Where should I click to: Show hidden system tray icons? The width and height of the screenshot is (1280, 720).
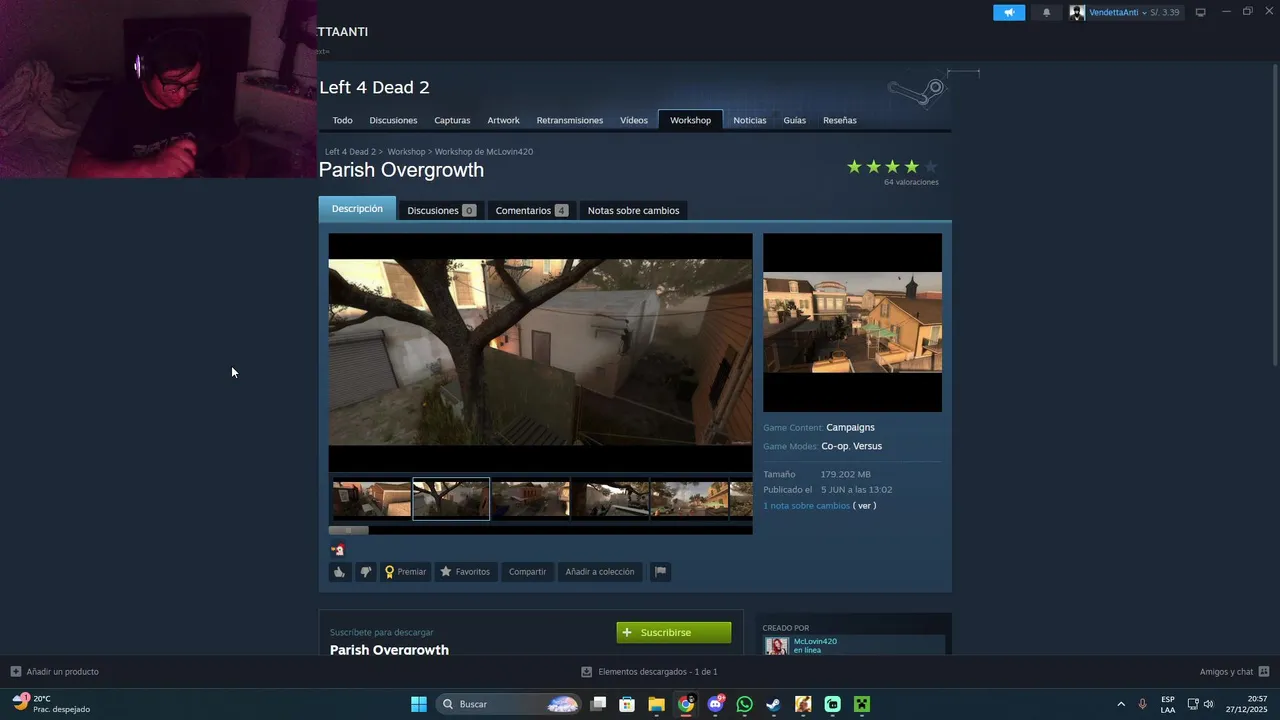click(x=1120, y=704)
